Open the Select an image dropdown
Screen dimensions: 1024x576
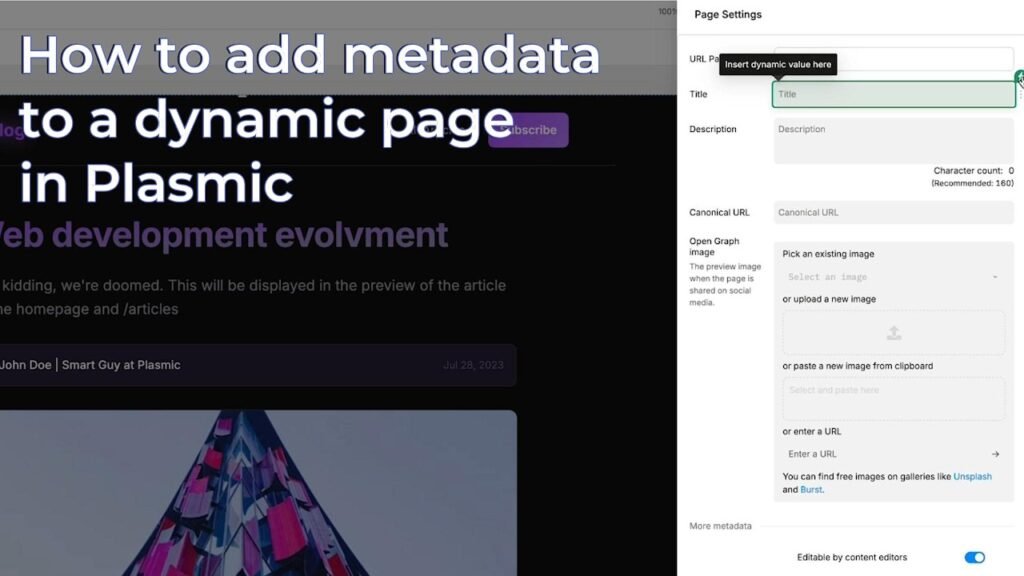pos(893,277)
